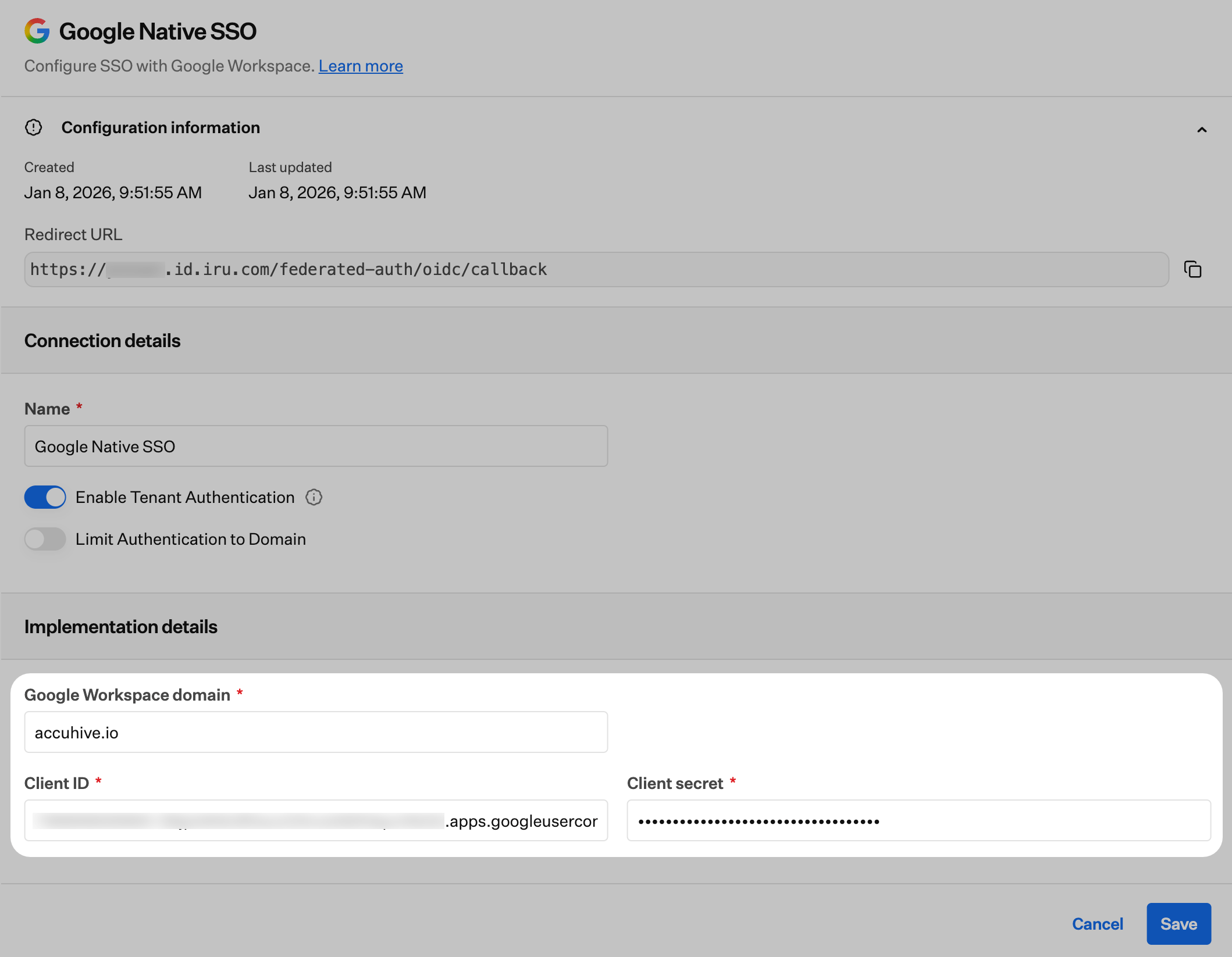Collapse the Configuration information section

1202,130
